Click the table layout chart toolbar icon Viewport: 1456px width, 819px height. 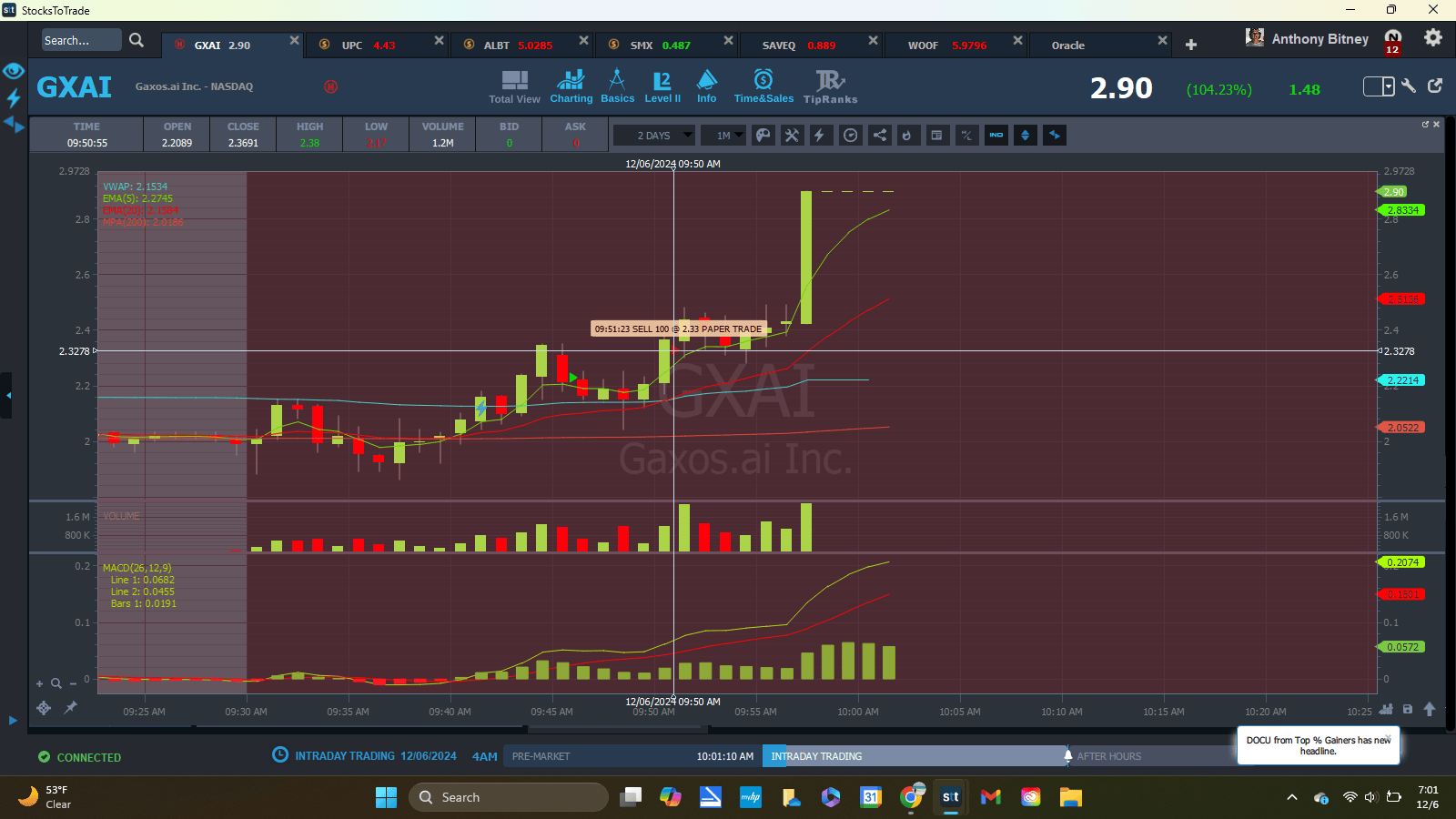[936, 136]
